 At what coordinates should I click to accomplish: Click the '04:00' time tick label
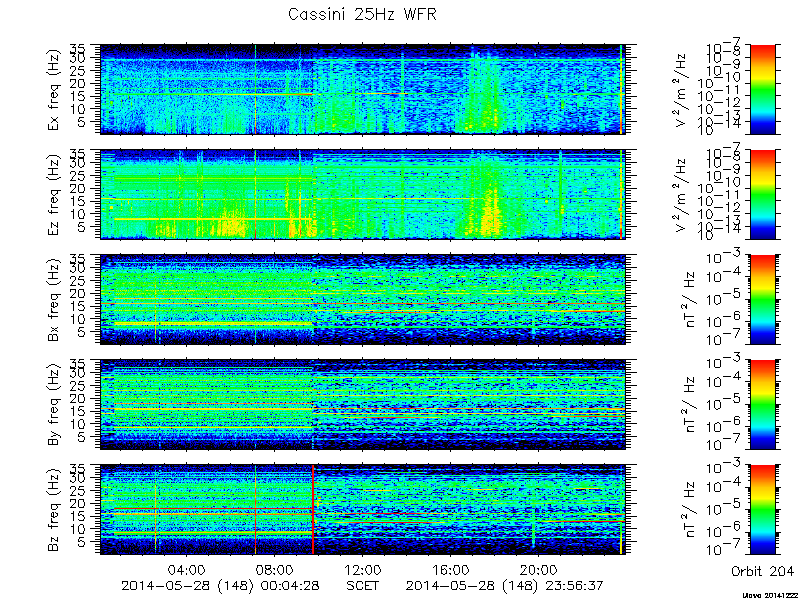point(189,569)
